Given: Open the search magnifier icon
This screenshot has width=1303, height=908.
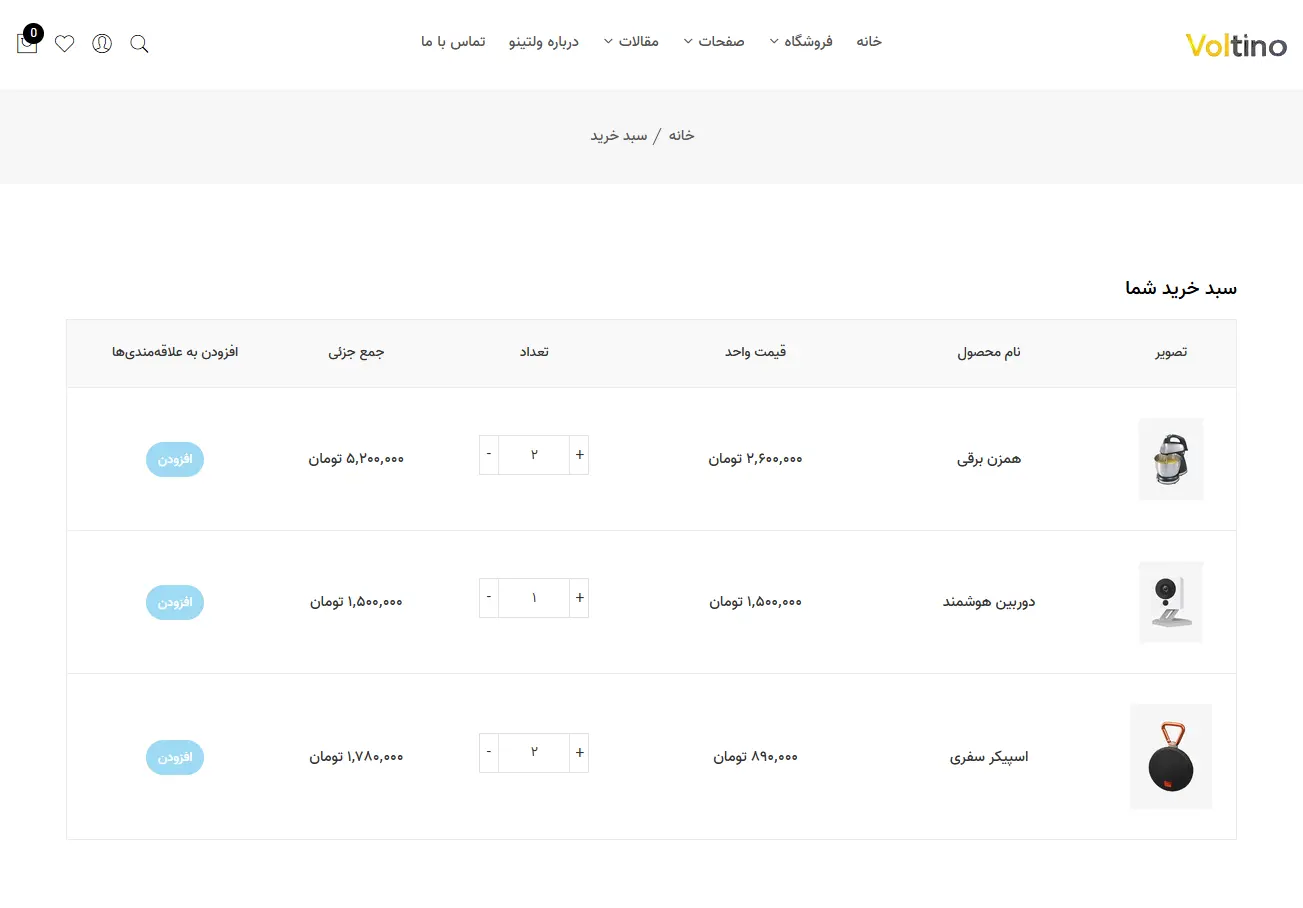Looking at the screenshot, I should [x=140, y=44].
